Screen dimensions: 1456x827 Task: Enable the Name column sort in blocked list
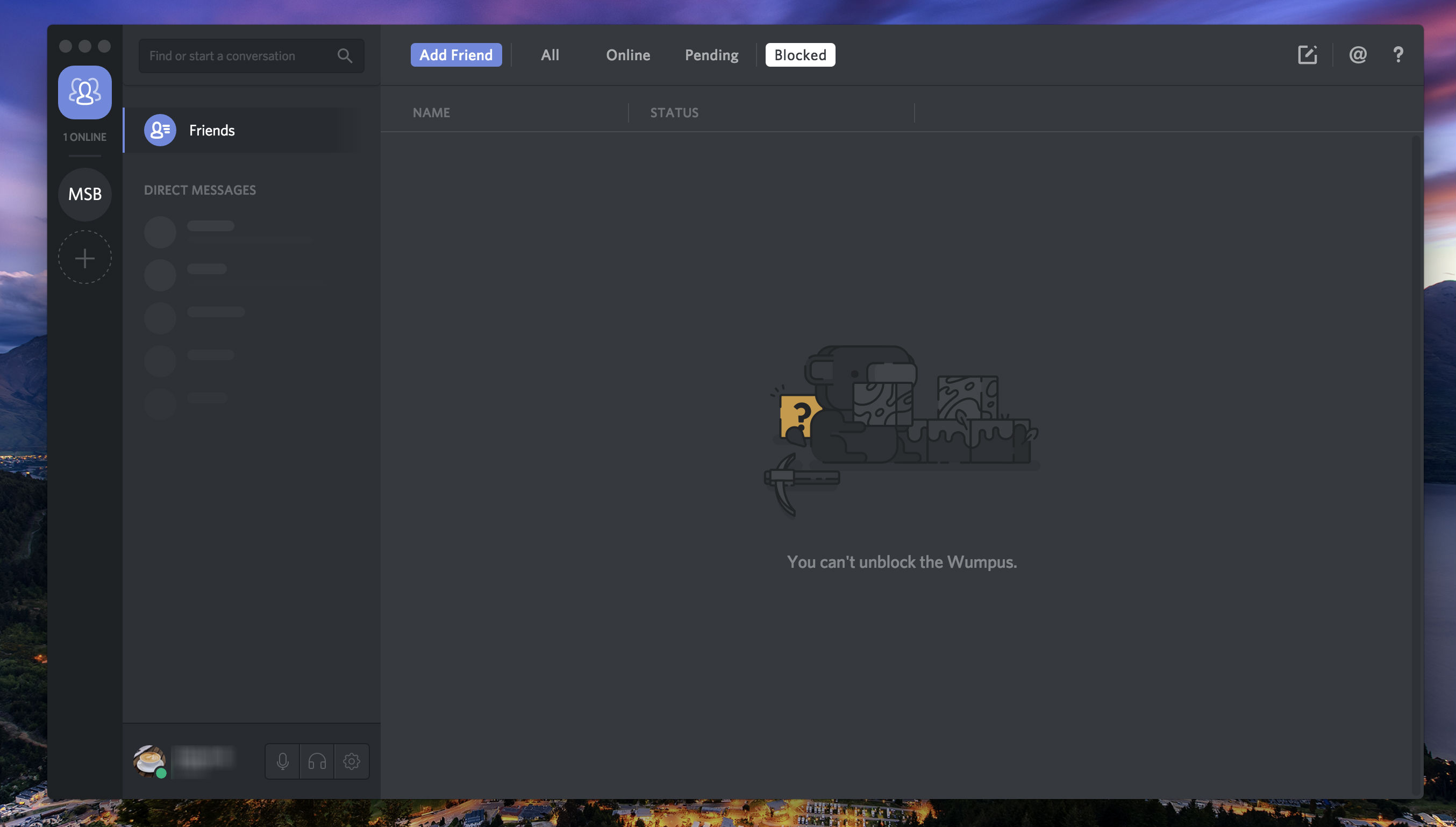click(x=430, y=112)
